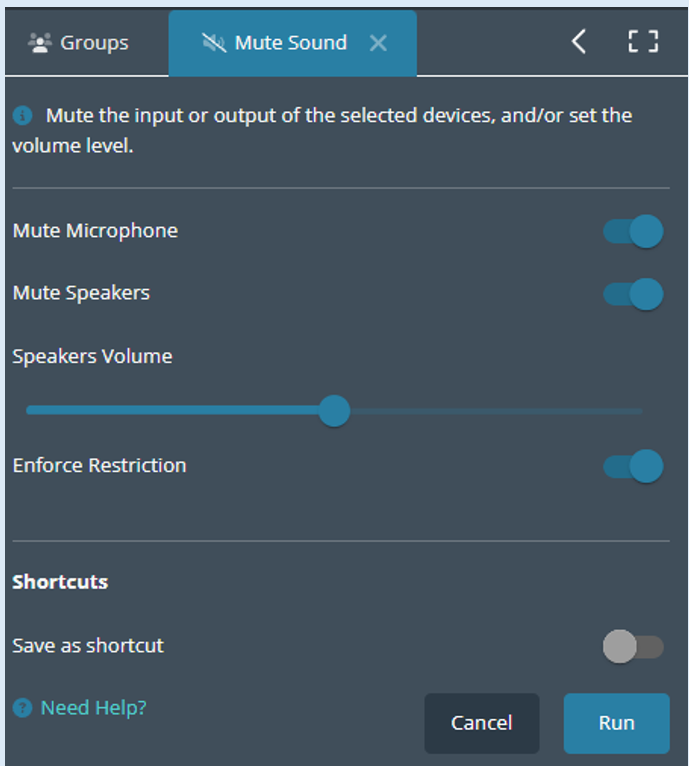This screenshot has width=689, height=766.
Task: Turn off Mute Speakers toggle
Action: 633,294
